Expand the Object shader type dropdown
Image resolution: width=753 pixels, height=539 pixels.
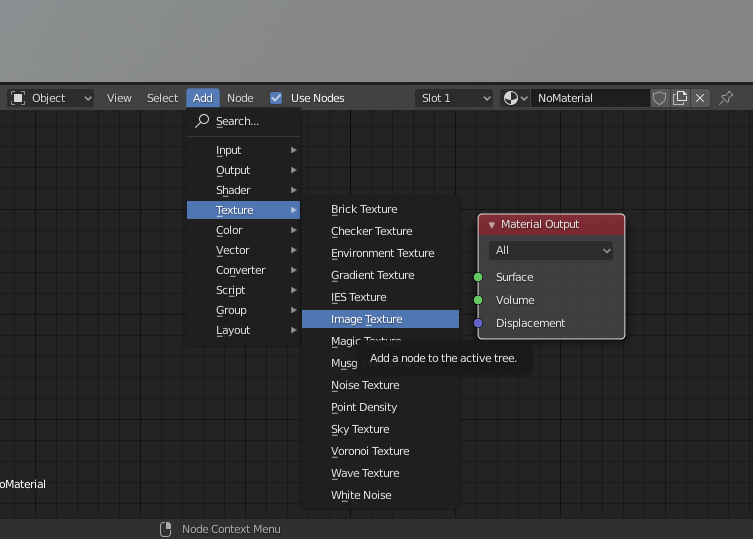coord(50,98)
